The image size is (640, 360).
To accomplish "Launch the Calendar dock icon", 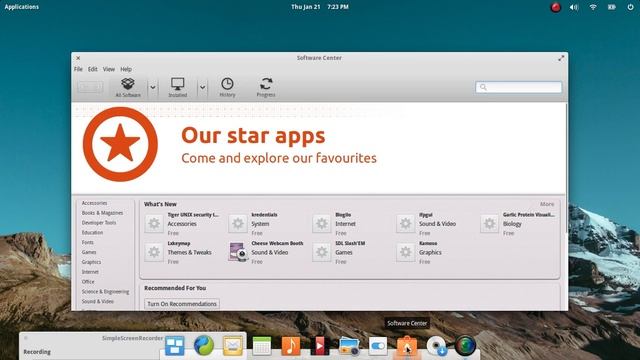I will coord(262,346).
